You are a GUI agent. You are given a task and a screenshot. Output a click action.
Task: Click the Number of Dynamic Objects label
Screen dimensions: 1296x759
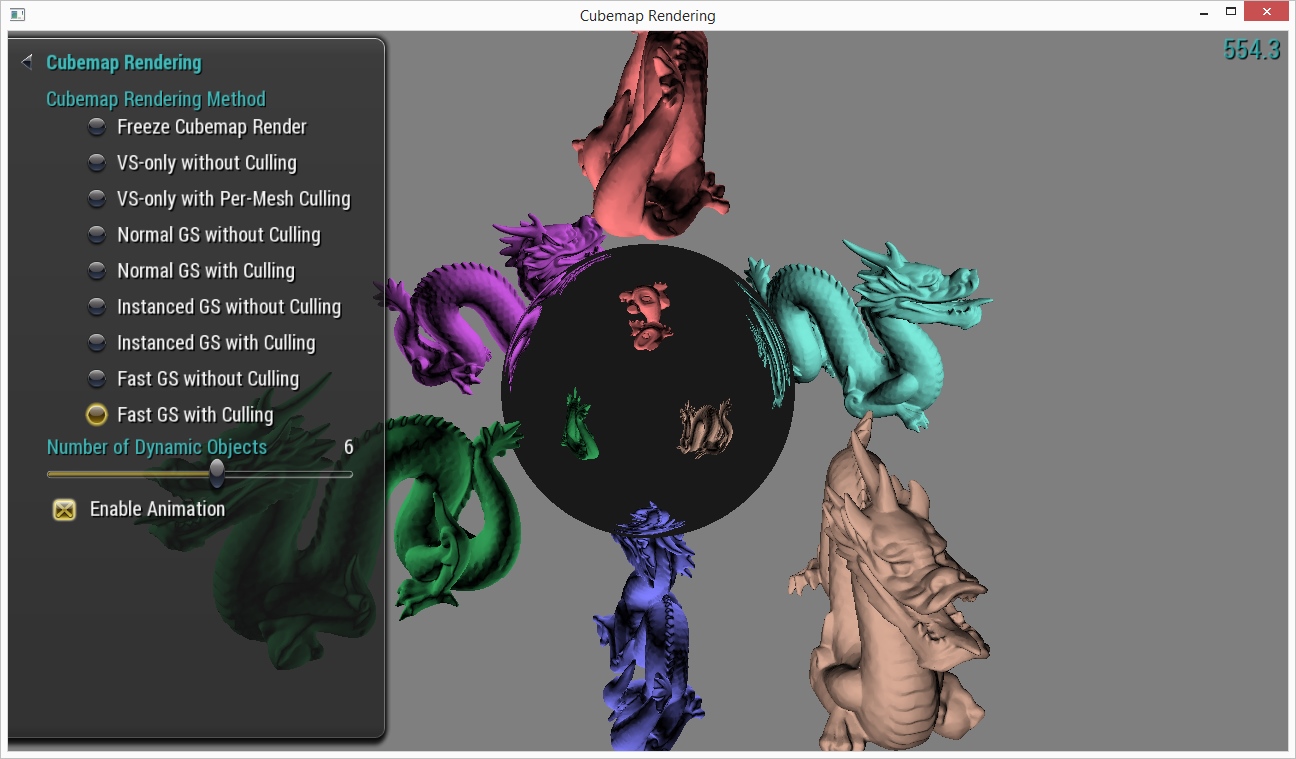coord(157,447)
